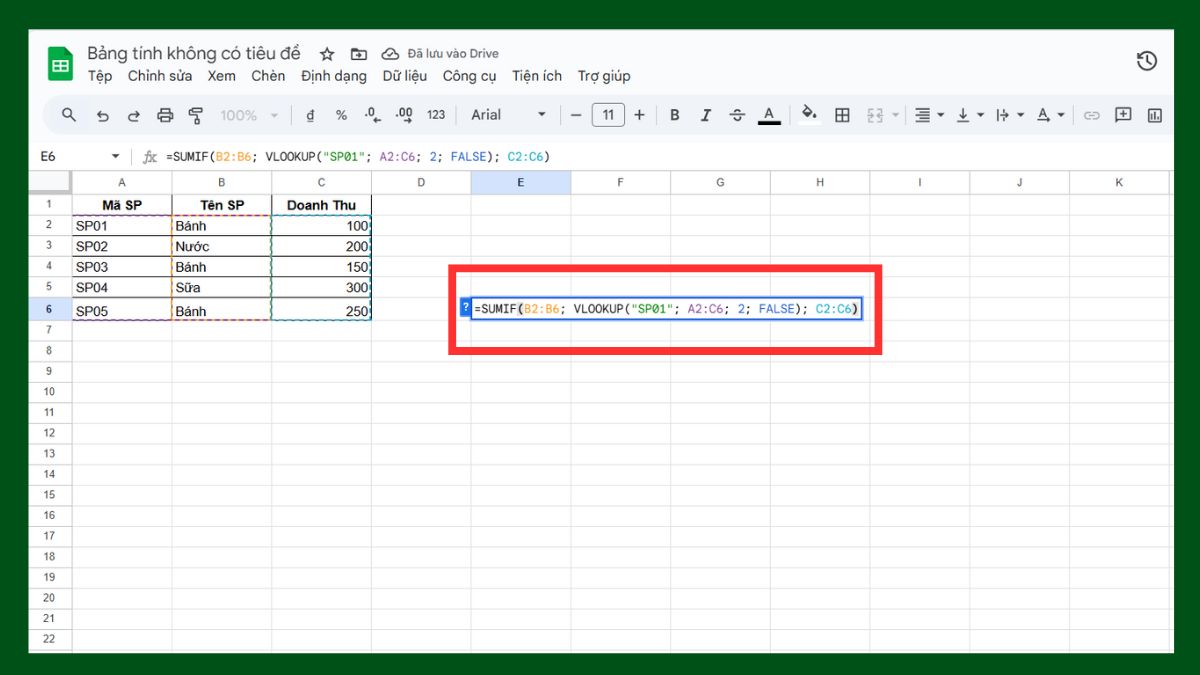This screenshot has width=1200, height=675.
Task: Pick a cell fill color
Action: click(810, 115)
